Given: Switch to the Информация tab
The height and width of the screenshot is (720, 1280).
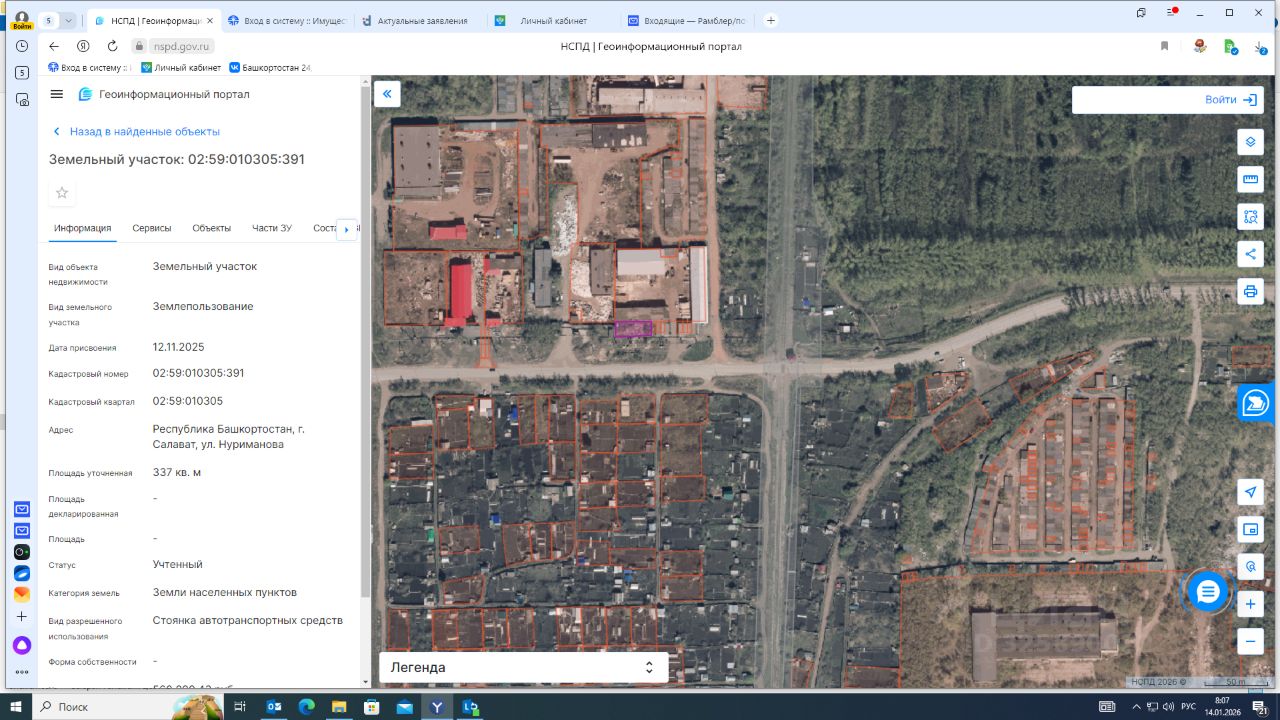Looking at the screenshot, I should click(83, 228).
